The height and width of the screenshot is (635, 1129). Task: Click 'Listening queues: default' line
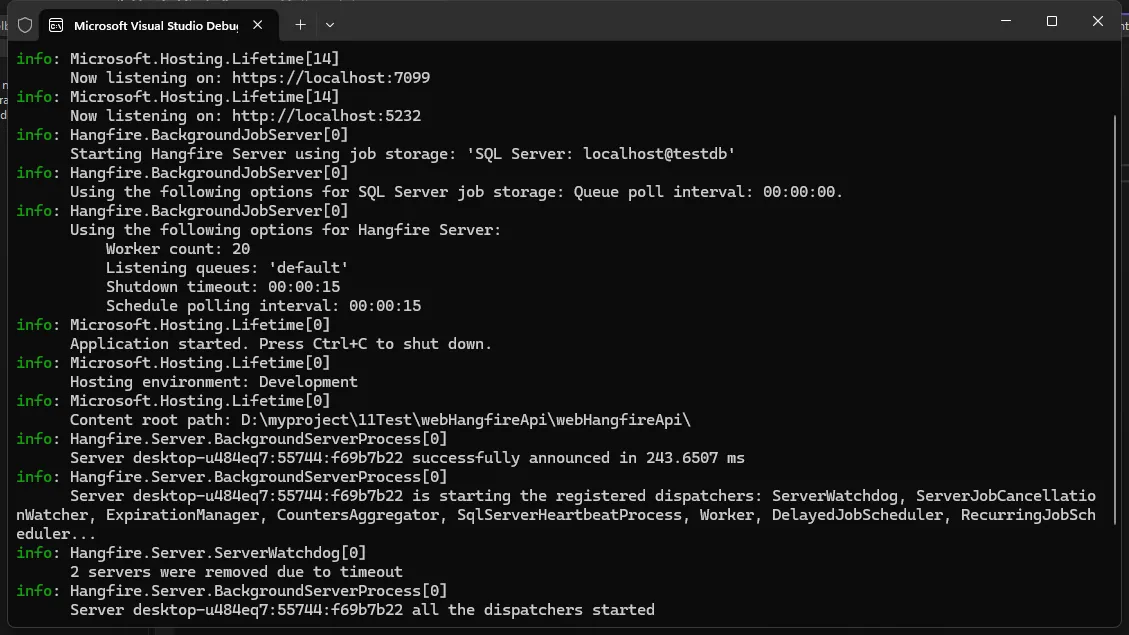pyautogui.click(x=227, y=268)
